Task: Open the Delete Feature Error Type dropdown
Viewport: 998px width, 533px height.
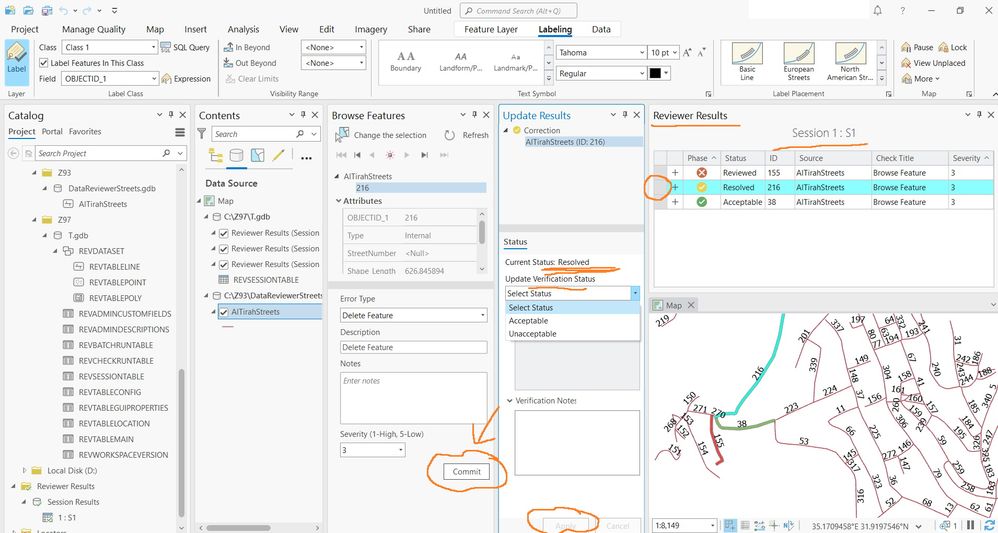Action: coord(483,315)
